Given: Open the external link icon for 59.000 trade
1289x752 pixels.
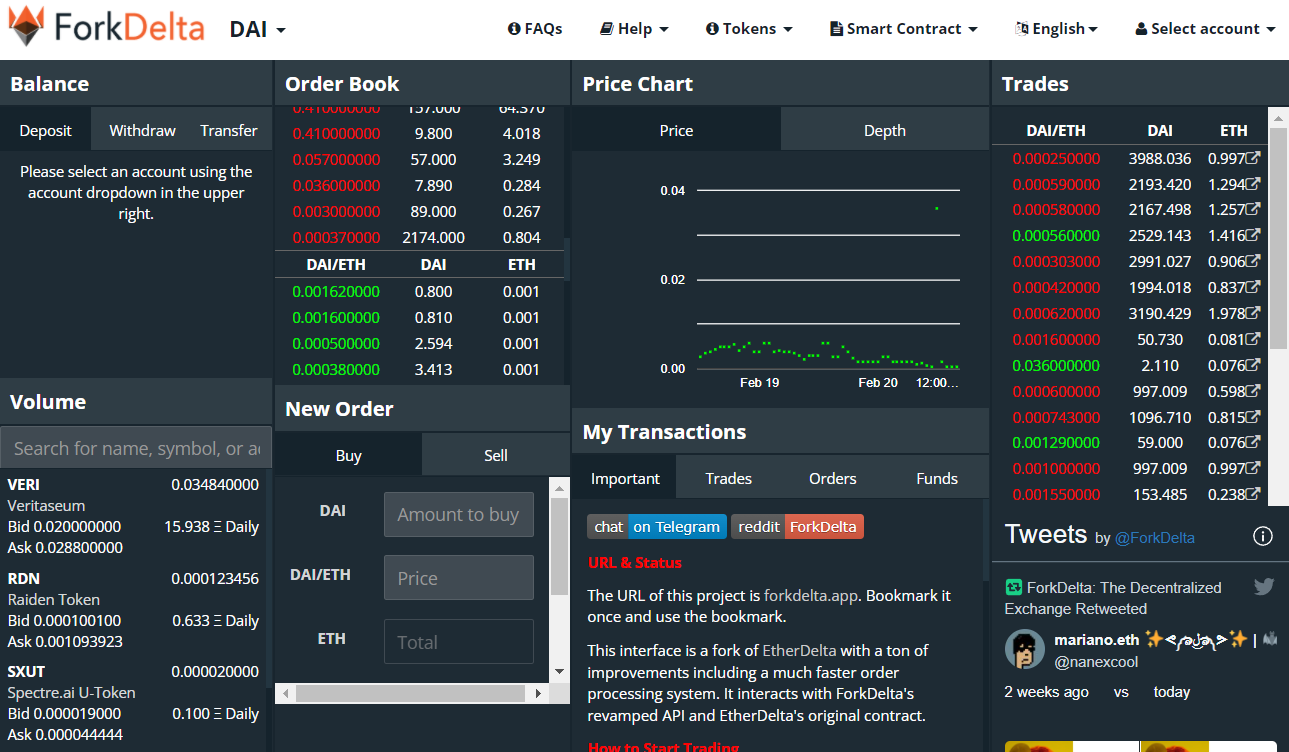Looking at the screenshot, I should [x=1253, y=443].
